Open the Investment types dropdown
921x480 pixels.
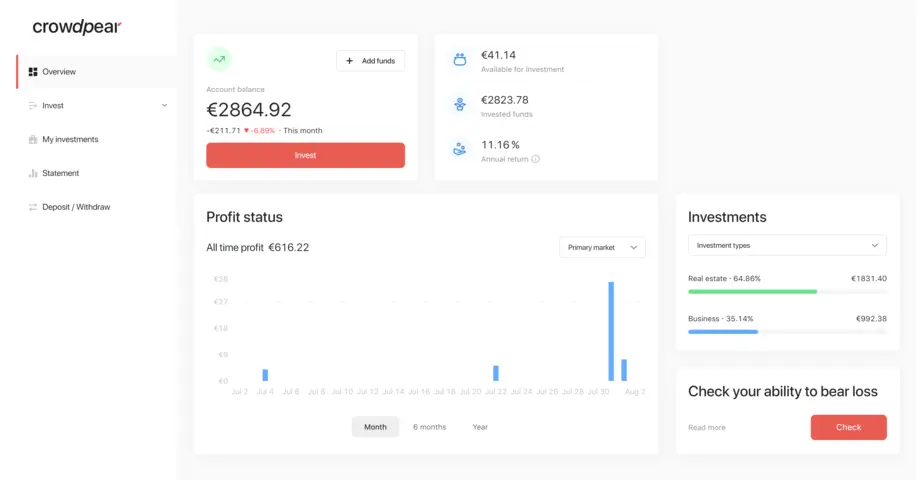click(787, 245)
